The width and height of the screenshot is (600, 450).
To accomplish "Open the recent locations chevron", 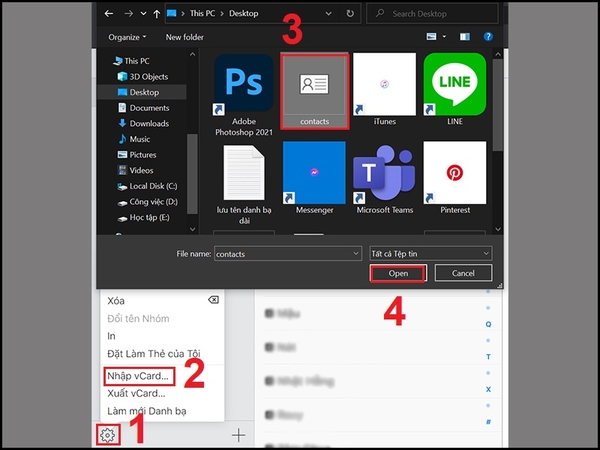I will (143, 14).
